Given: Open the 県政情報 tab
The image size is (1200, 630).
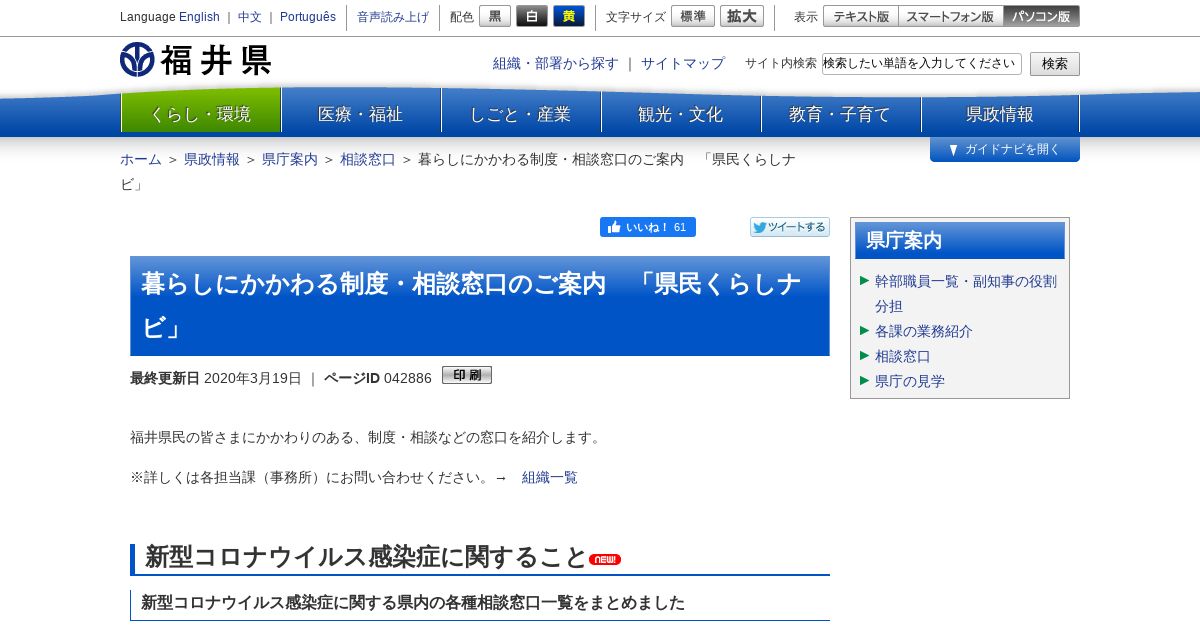Looking at the screenshot, I should [x=1001, y=111].
